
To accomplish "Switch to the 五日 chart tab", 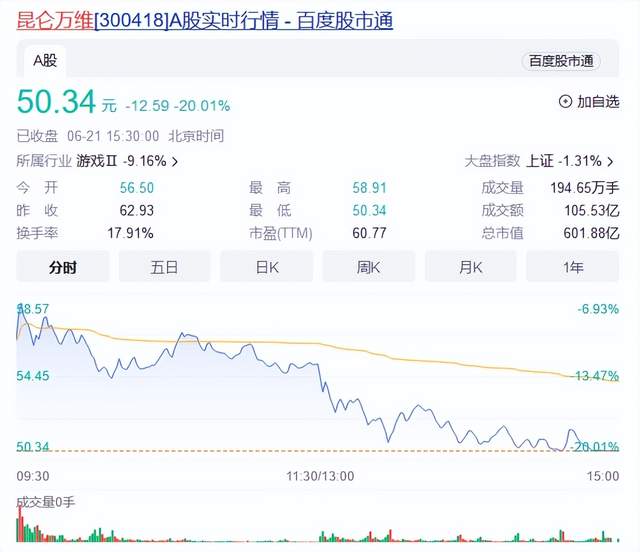I will (x=164, y=267).
